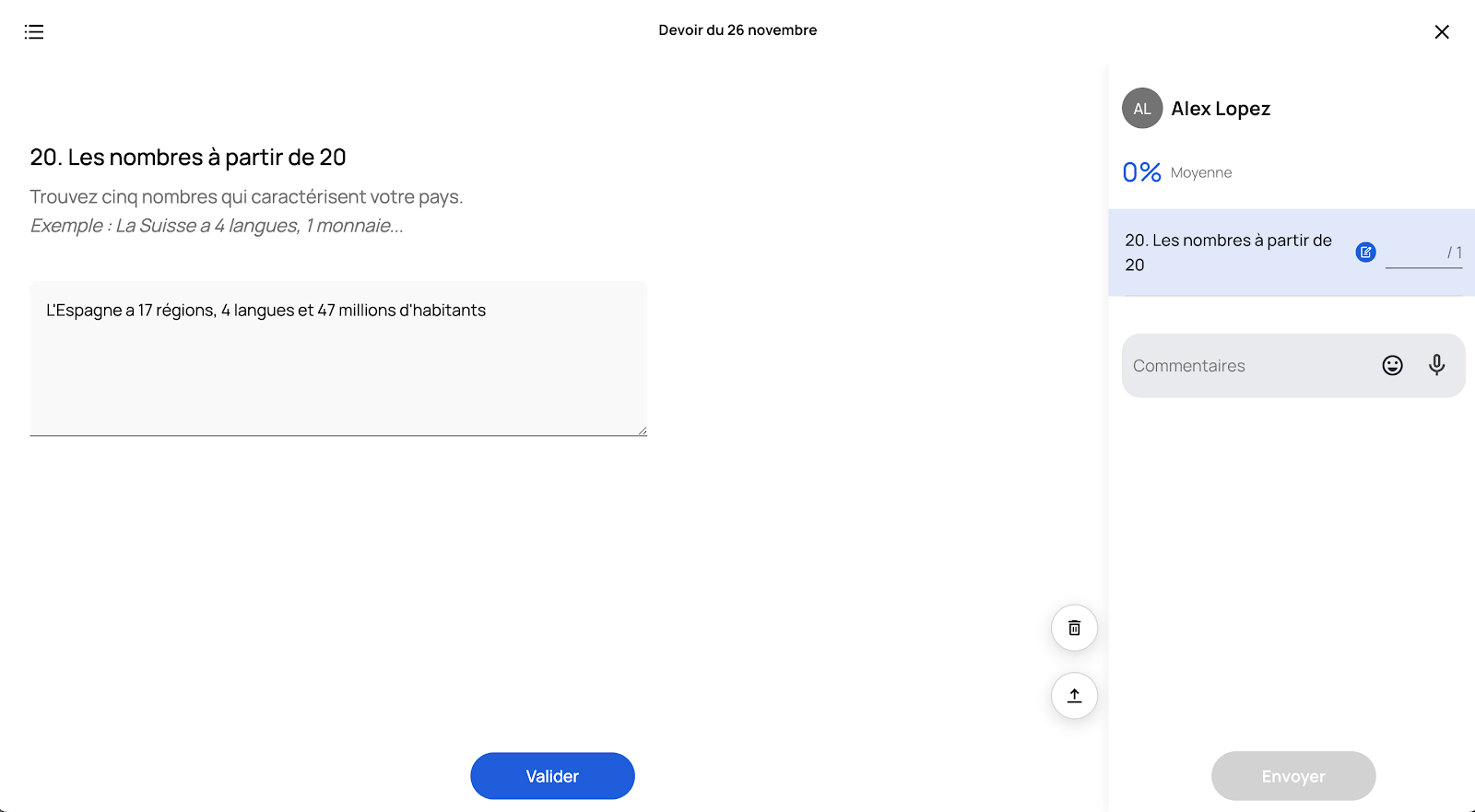
Task: Click the trash delete icon
Action: tap(1074, 628)
